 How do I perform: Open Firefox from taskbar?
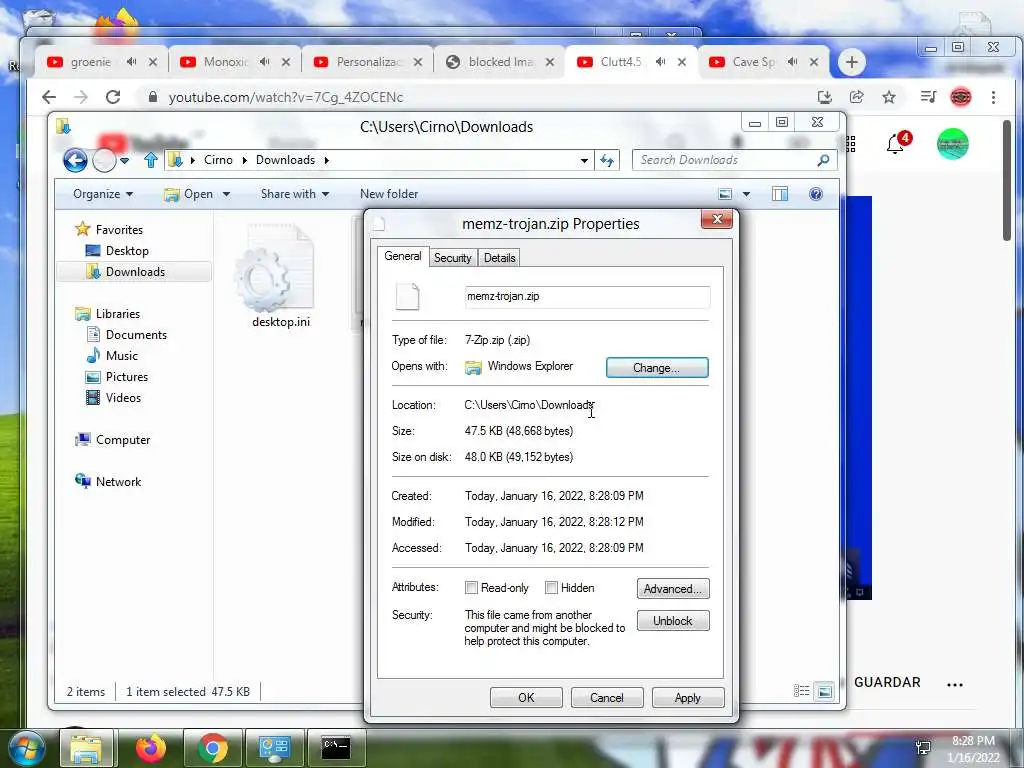coord(150,748)
